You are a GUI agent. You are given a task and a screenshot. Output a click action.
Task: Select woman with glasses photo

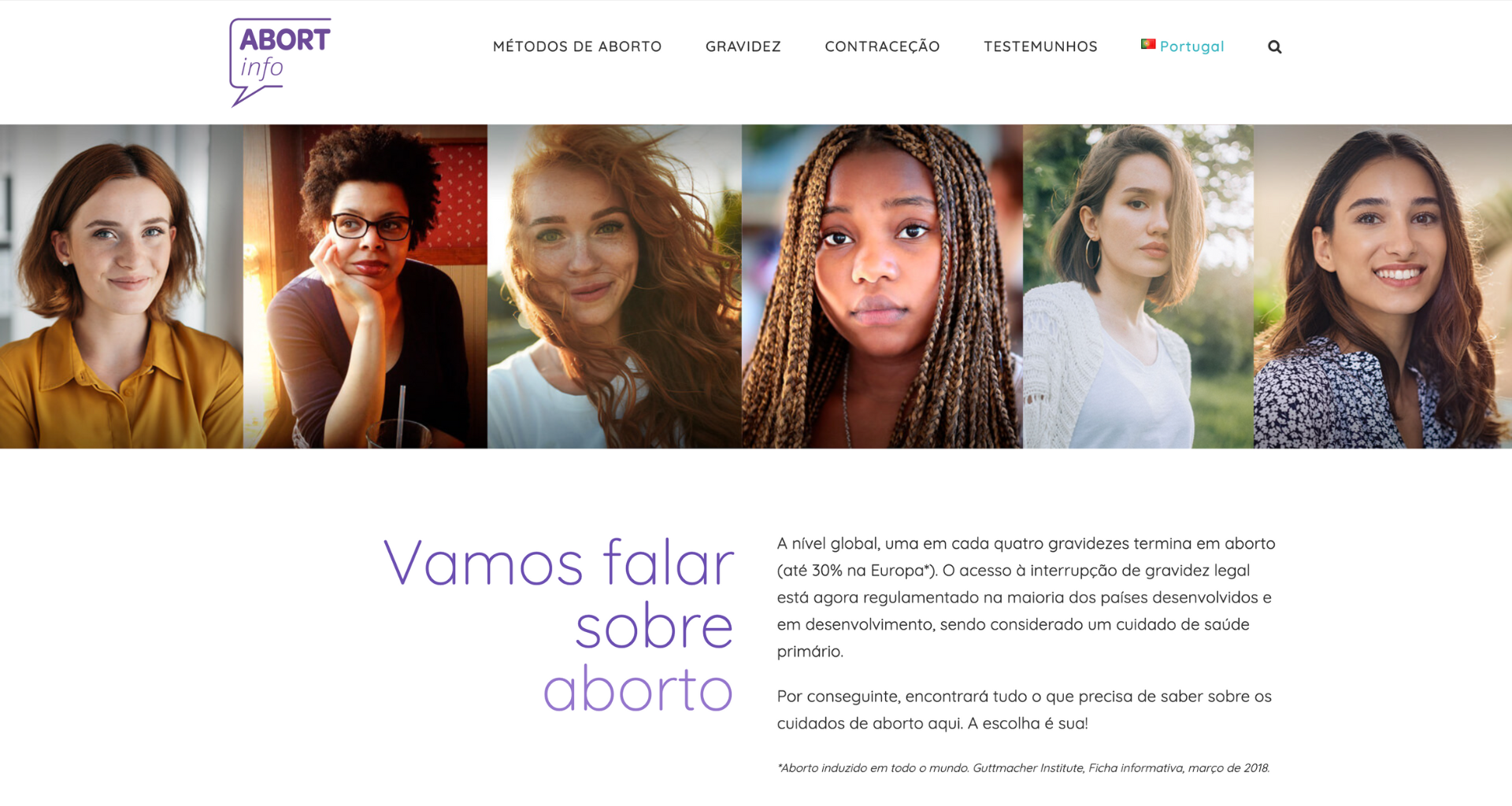[365, 287]
